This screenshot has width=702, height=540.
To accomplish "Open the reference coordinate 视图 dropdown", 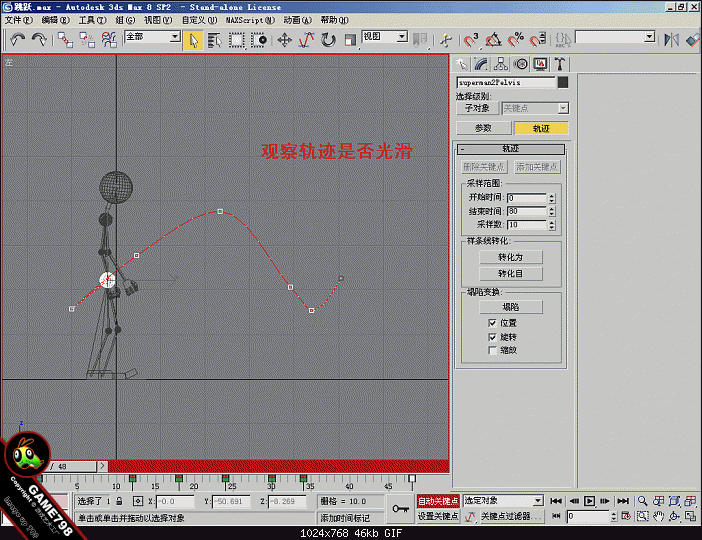I will (x=385, y=37).
